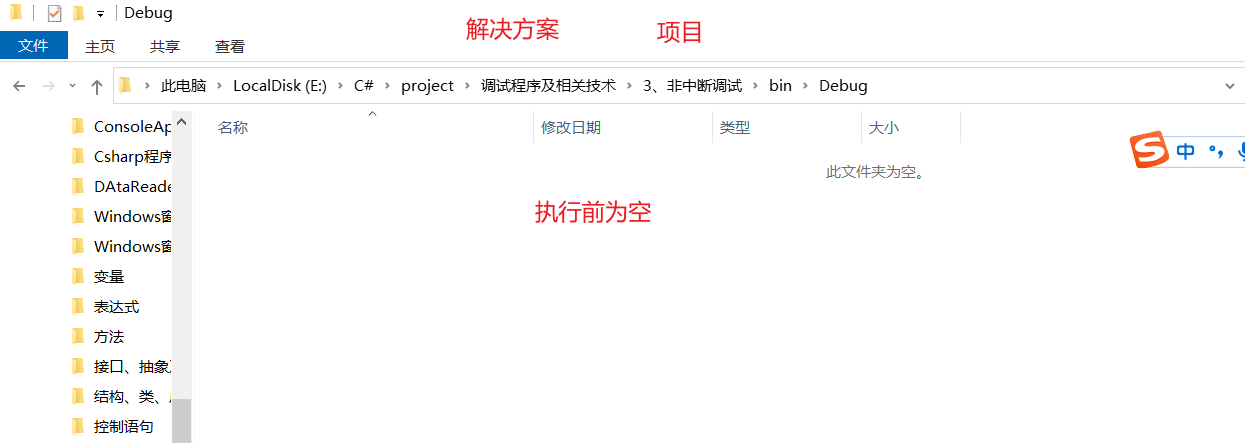
Task: Click folder icon beside 结构、类
Action: [78, 396]
